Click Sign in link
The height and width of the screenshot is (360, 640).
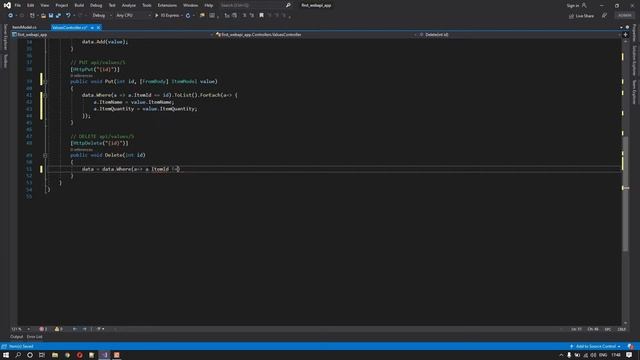(x=573, y=5)
